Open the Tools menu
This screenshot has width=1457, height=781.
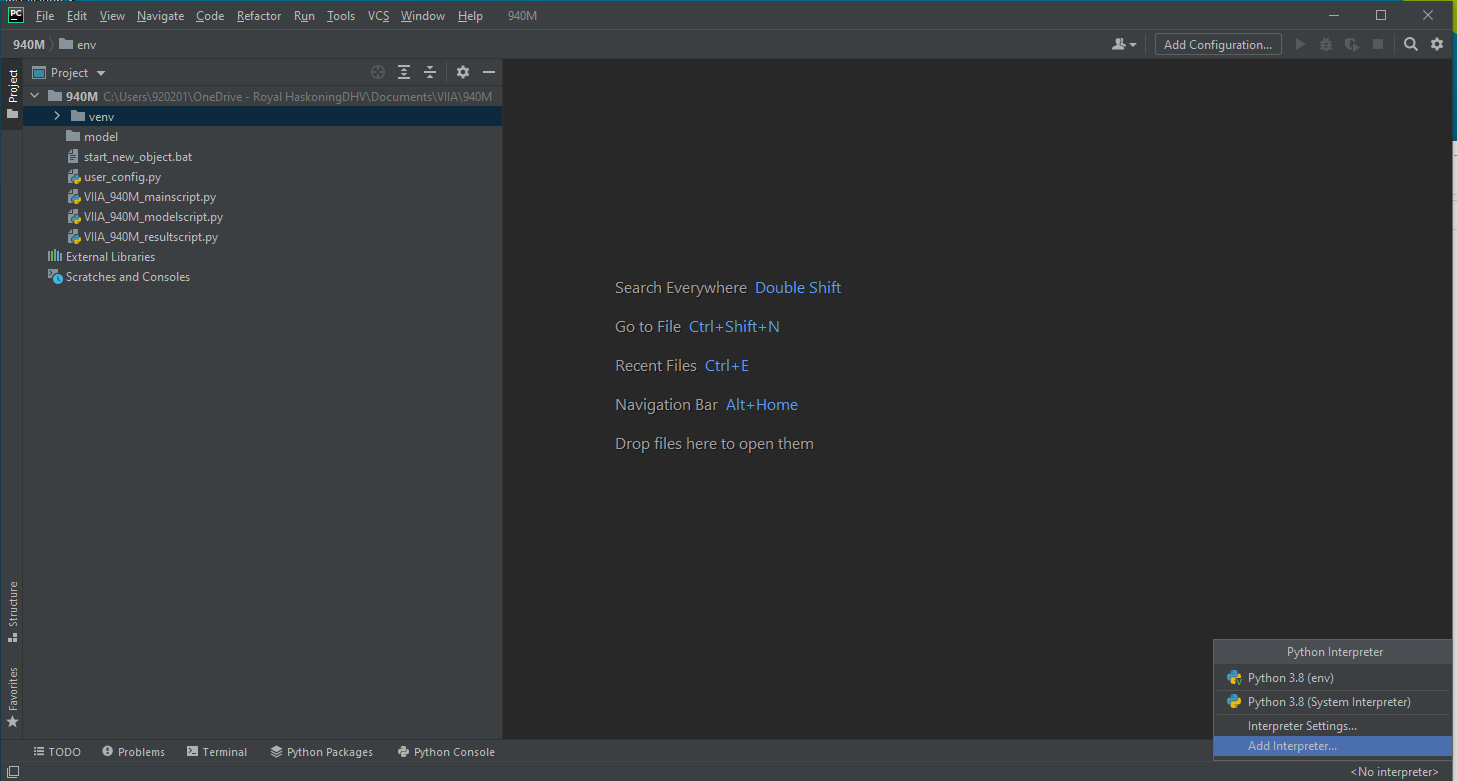click(341, 16)
